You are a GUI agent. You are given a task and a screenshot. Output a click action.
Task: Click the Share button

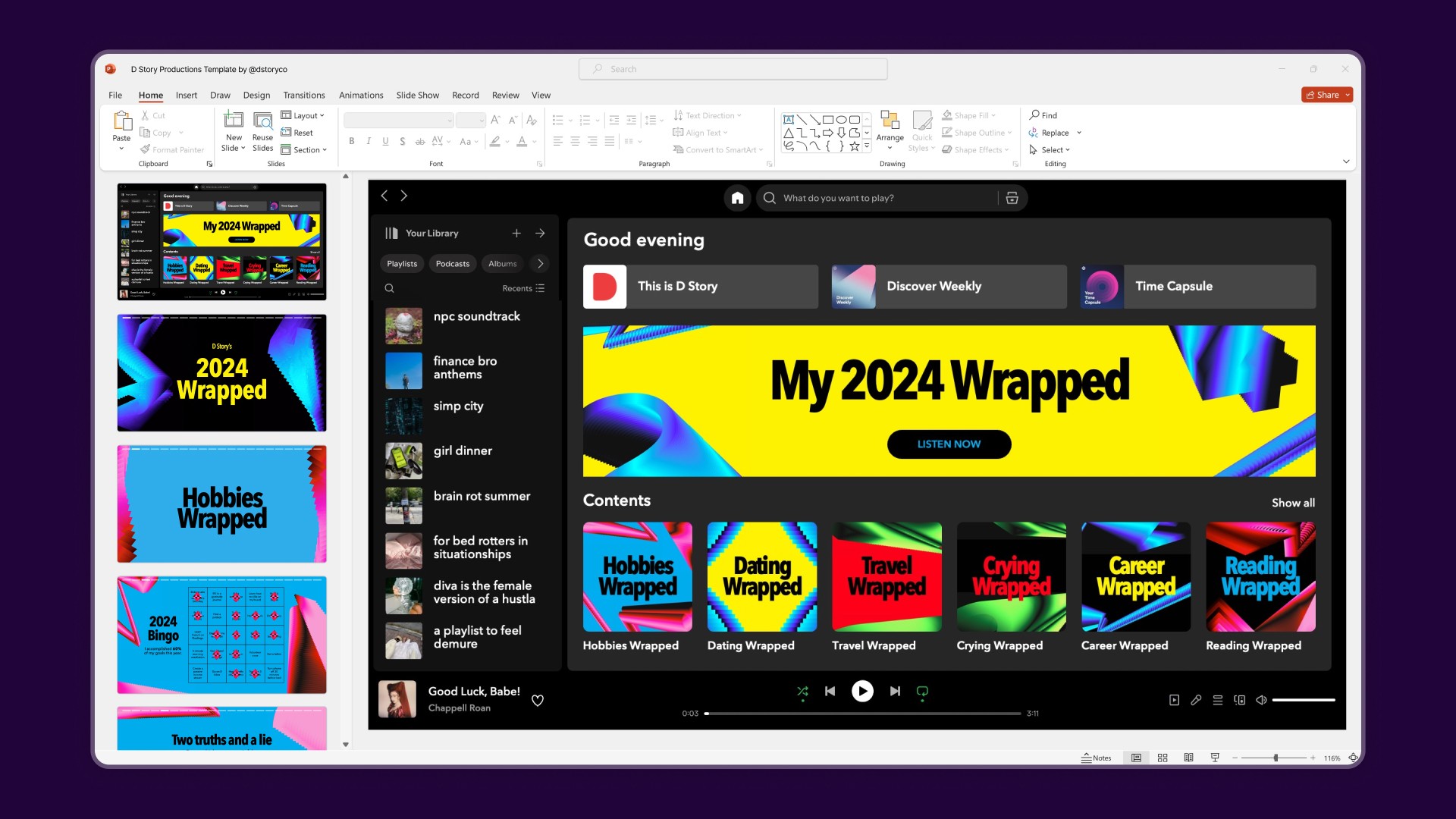pos(1322,95)
